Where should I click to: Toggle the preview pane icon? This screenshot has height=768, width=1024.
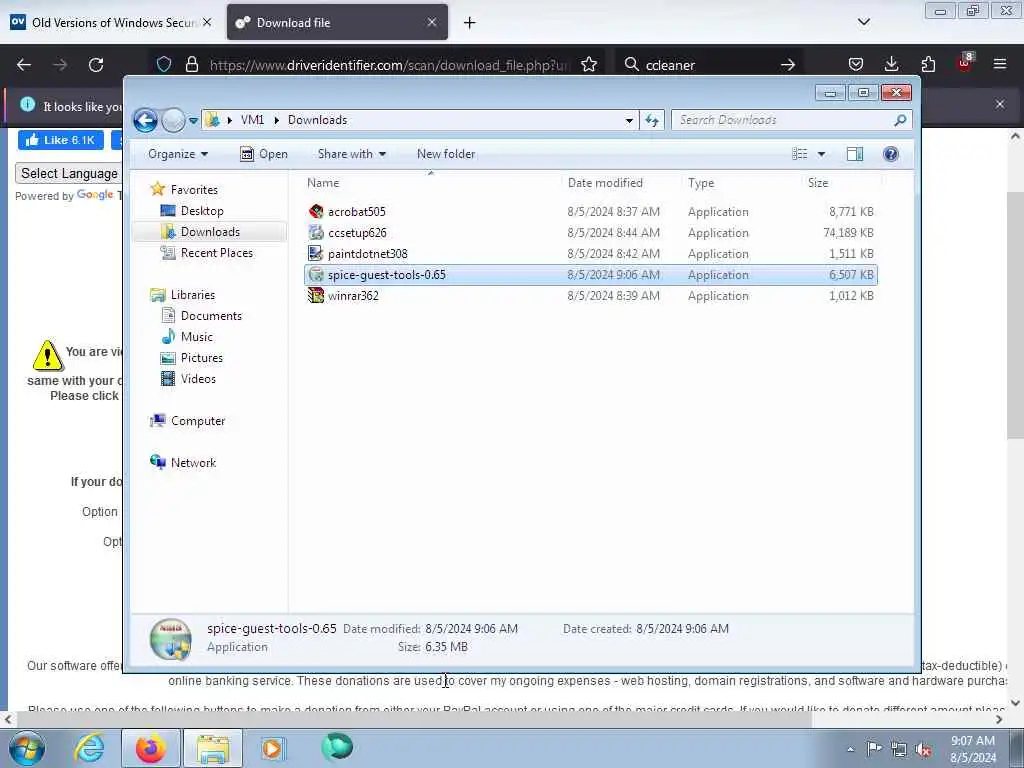point(855,154)
